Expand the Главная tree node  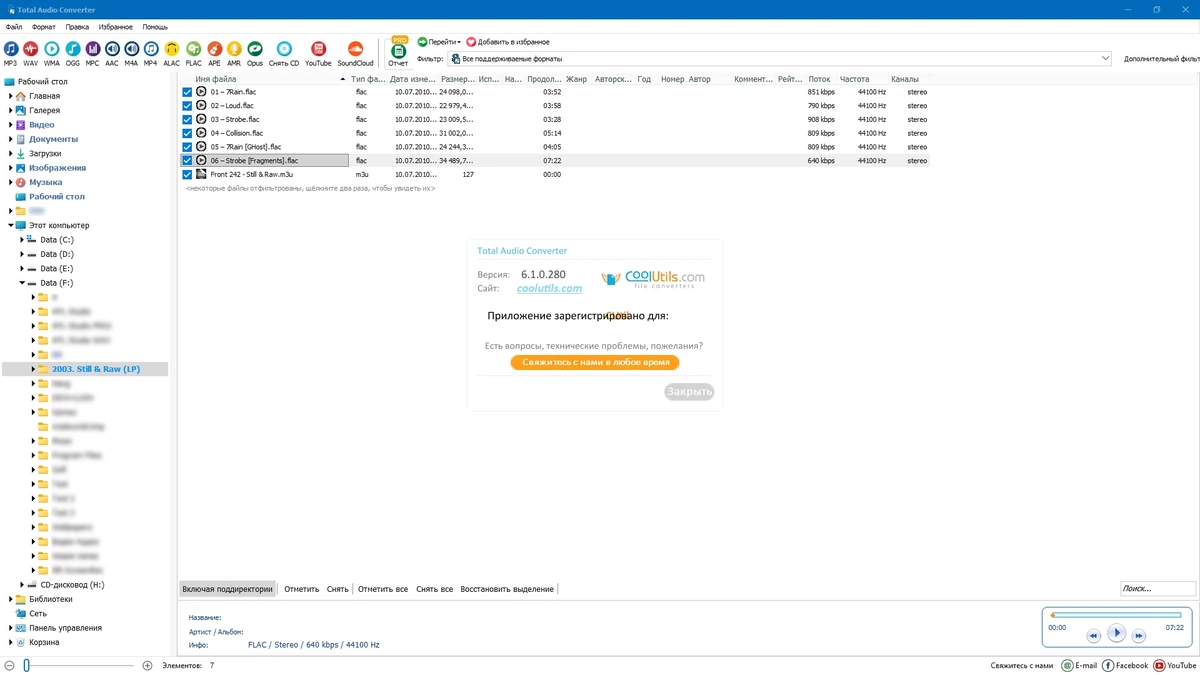click(x=11, y=96)
